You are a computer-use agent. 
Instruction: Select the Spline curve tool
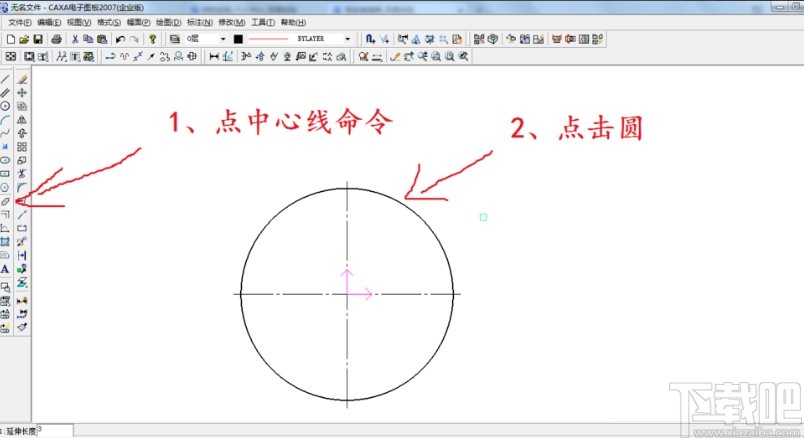tap(5, 133)
